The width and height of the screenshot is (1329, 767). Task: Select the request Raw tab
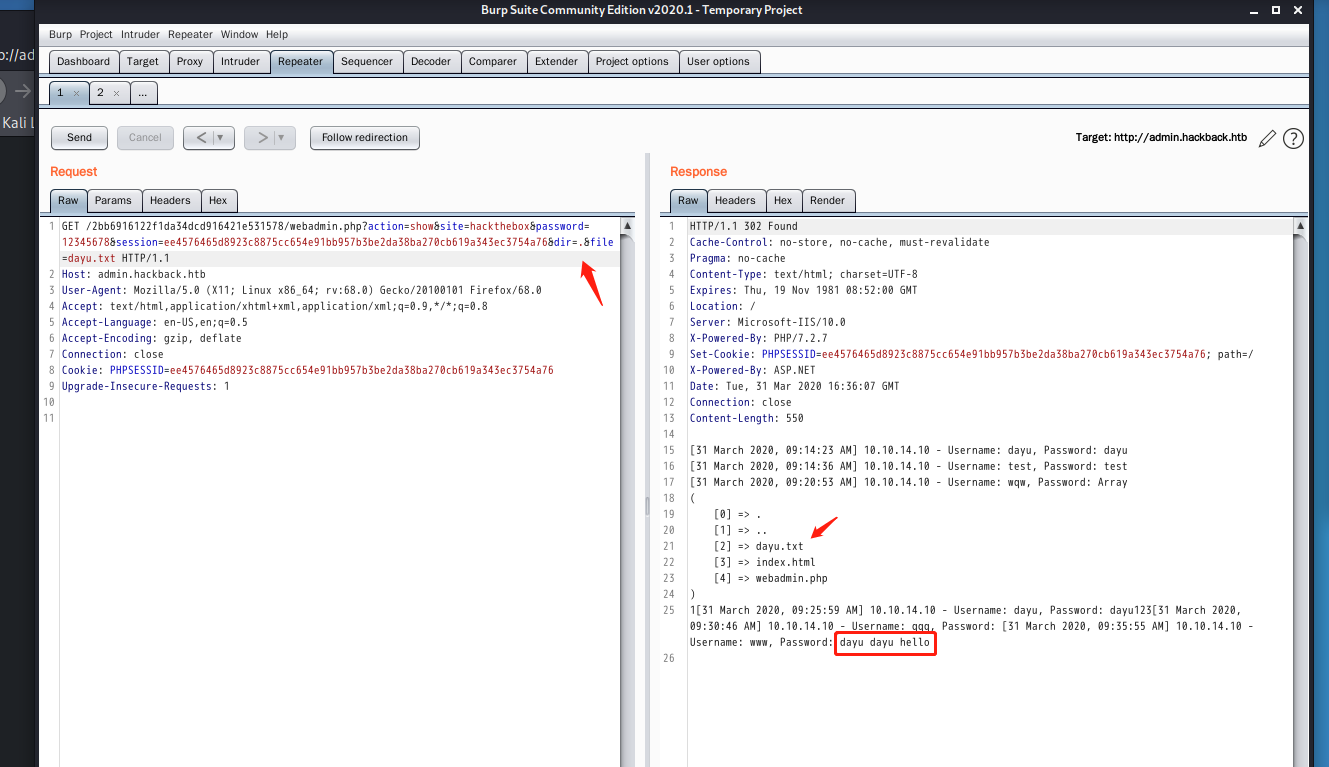[68, 200]
